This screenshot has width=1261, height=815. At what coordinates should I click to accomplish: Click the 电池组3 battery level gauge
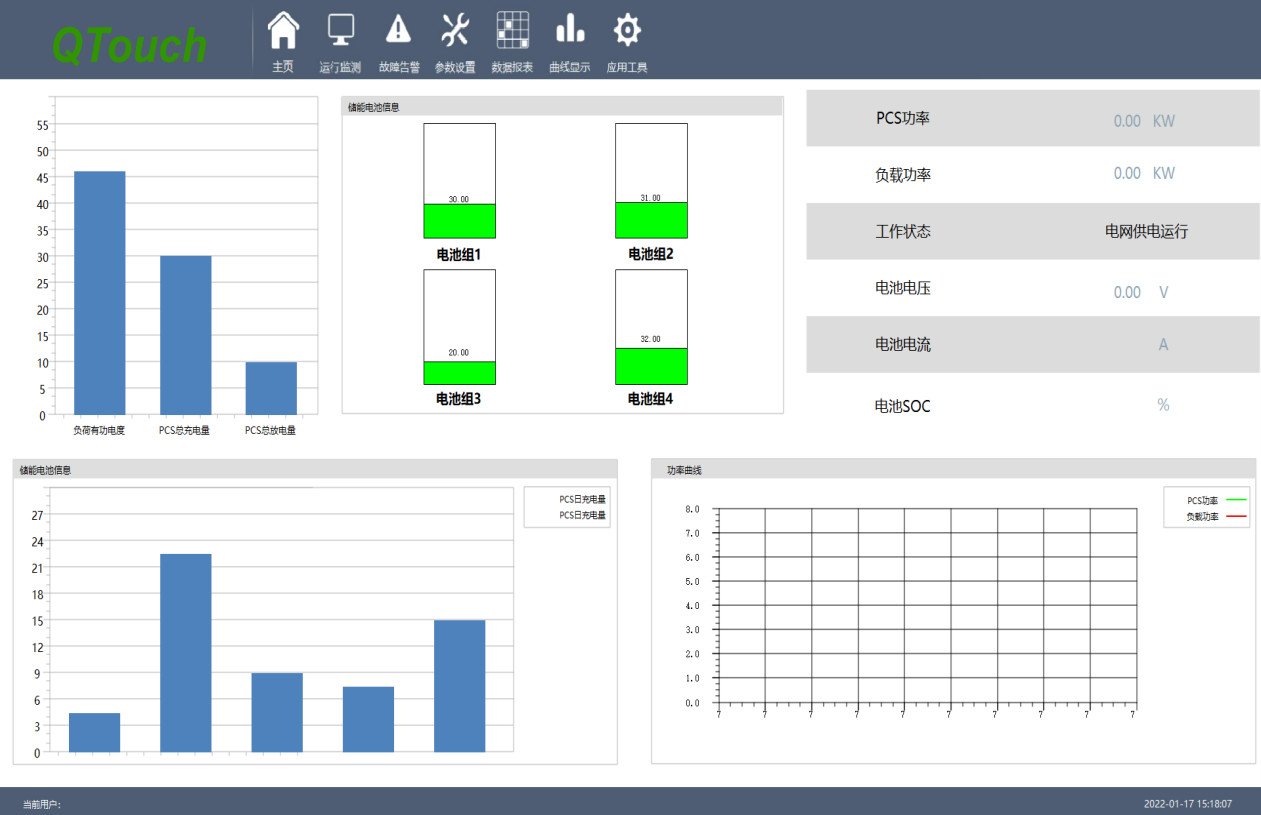click(459, 327)
